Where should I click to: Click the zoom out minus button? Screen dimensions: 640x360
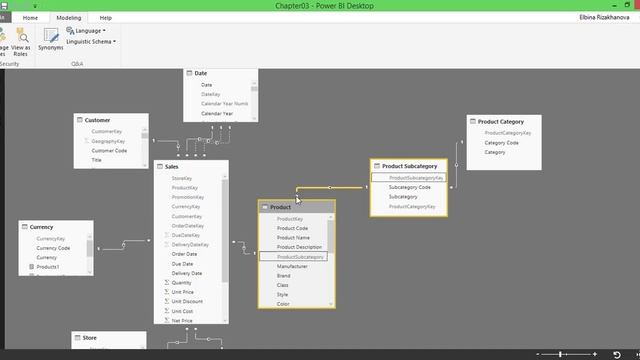pyautogui.click(x=538, y=354)
